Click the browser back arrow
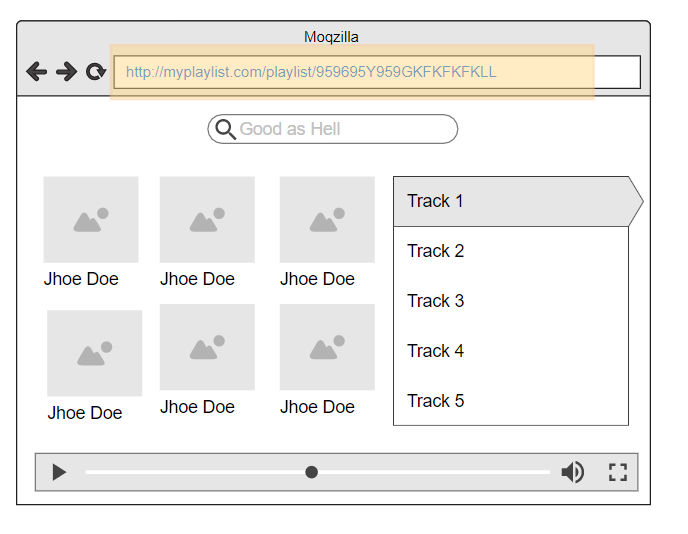This screenshot has width=688, height=534. 36,72
